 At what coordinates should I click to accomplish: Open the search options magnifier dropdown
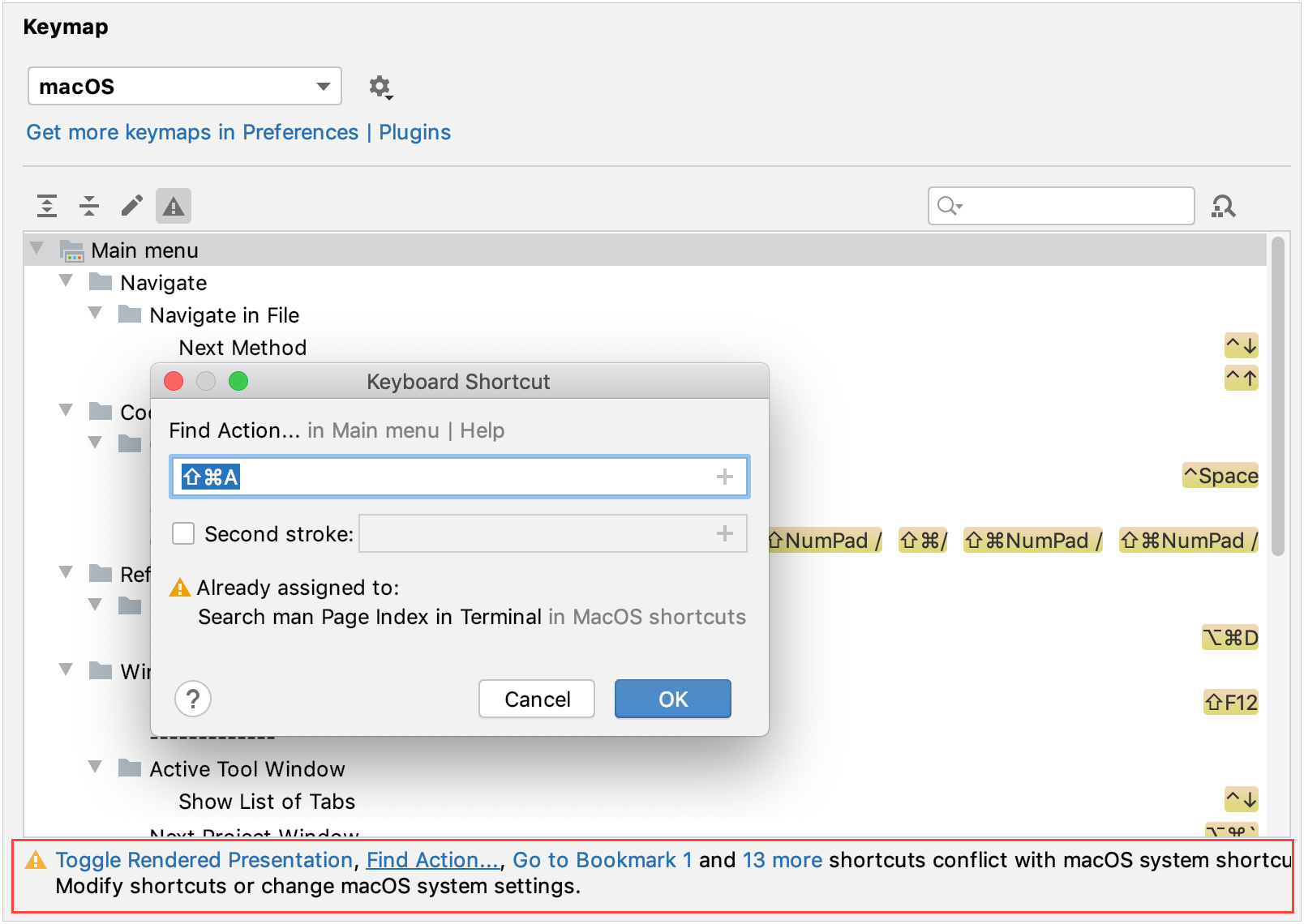tap(950, 206)
